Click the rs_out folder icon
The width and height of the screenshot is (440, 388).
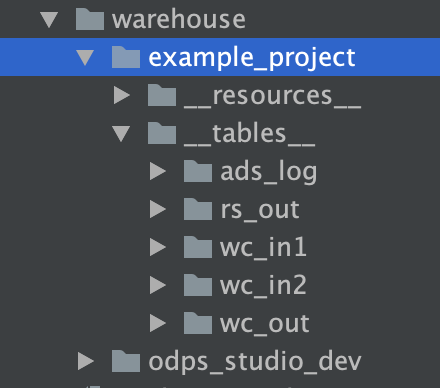[198, 209]
